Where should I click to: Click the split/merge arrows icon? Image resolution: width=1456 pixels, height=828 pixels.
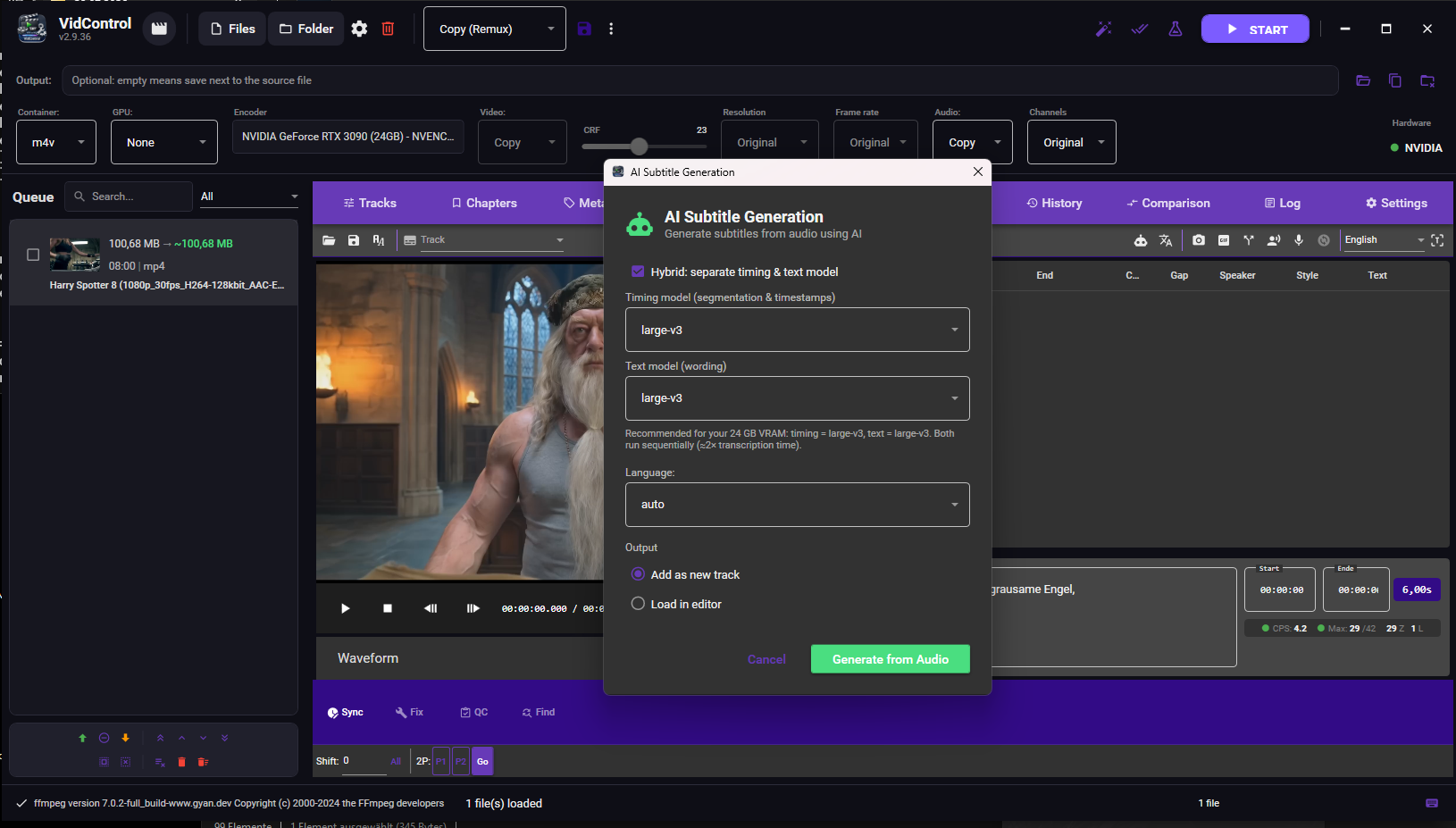pyautogui.click(x=1249, y=240)
